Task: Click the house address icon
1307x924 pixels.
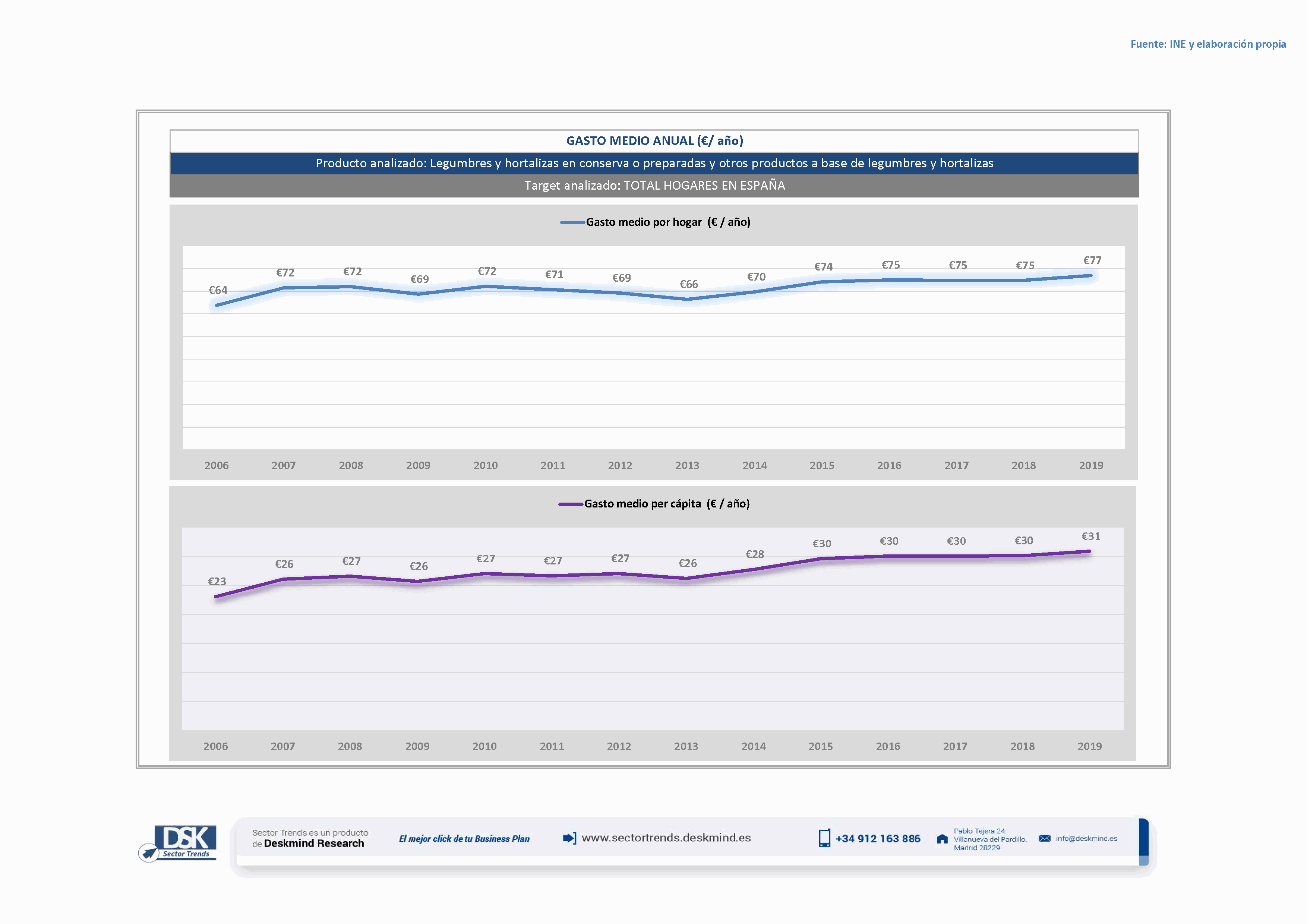Action: (942, 839)
